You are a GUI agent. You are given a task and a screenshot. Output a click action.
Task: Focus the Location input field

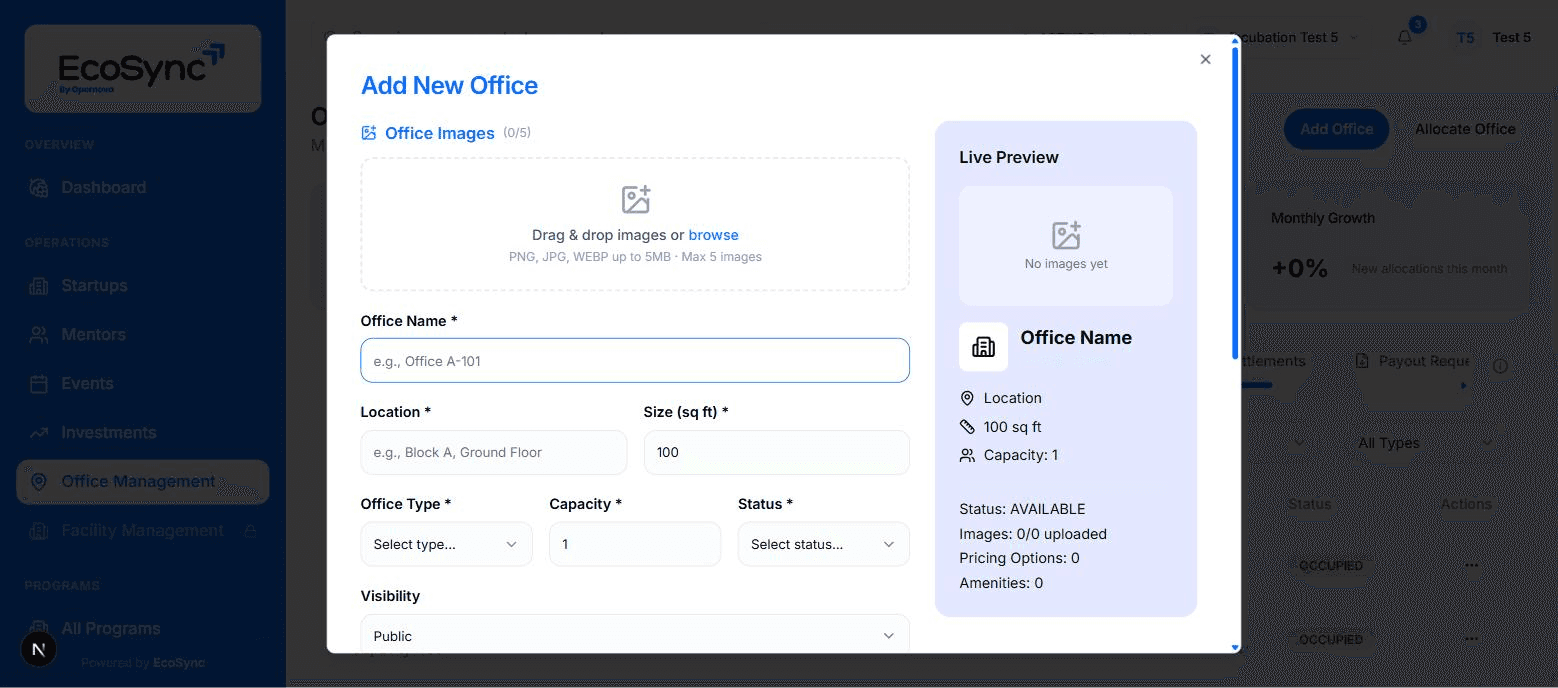tap(494, 452)
